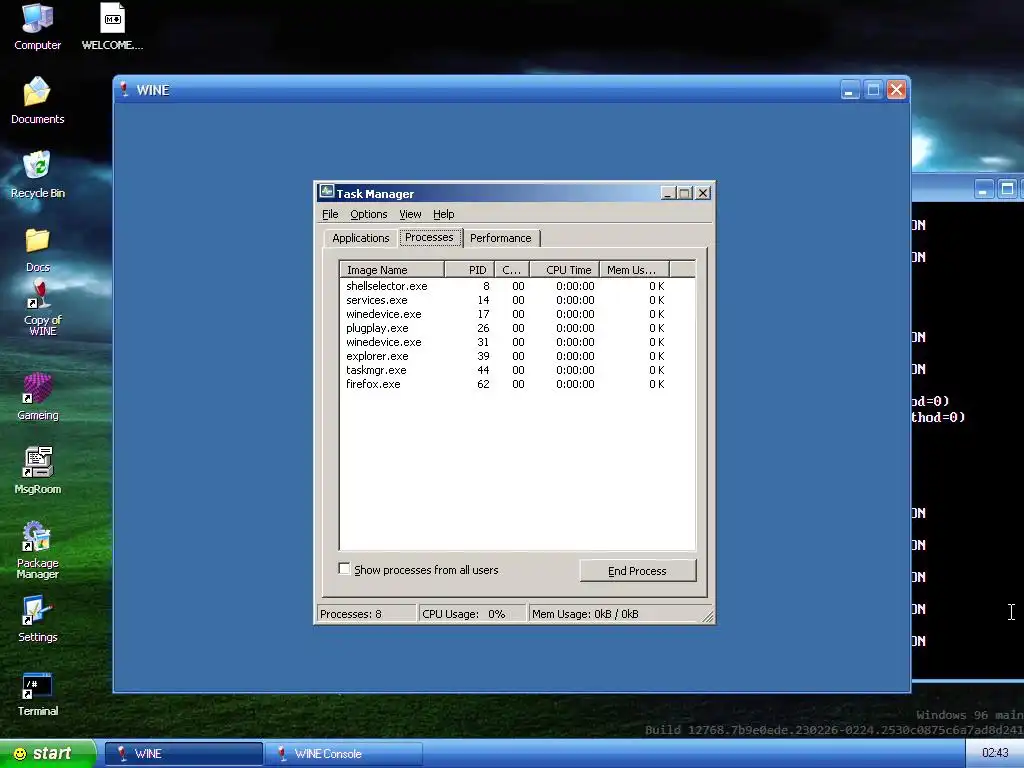
Task: Select the explorer.exe process row
Action: pyautogui.click(x=517, y=356)
